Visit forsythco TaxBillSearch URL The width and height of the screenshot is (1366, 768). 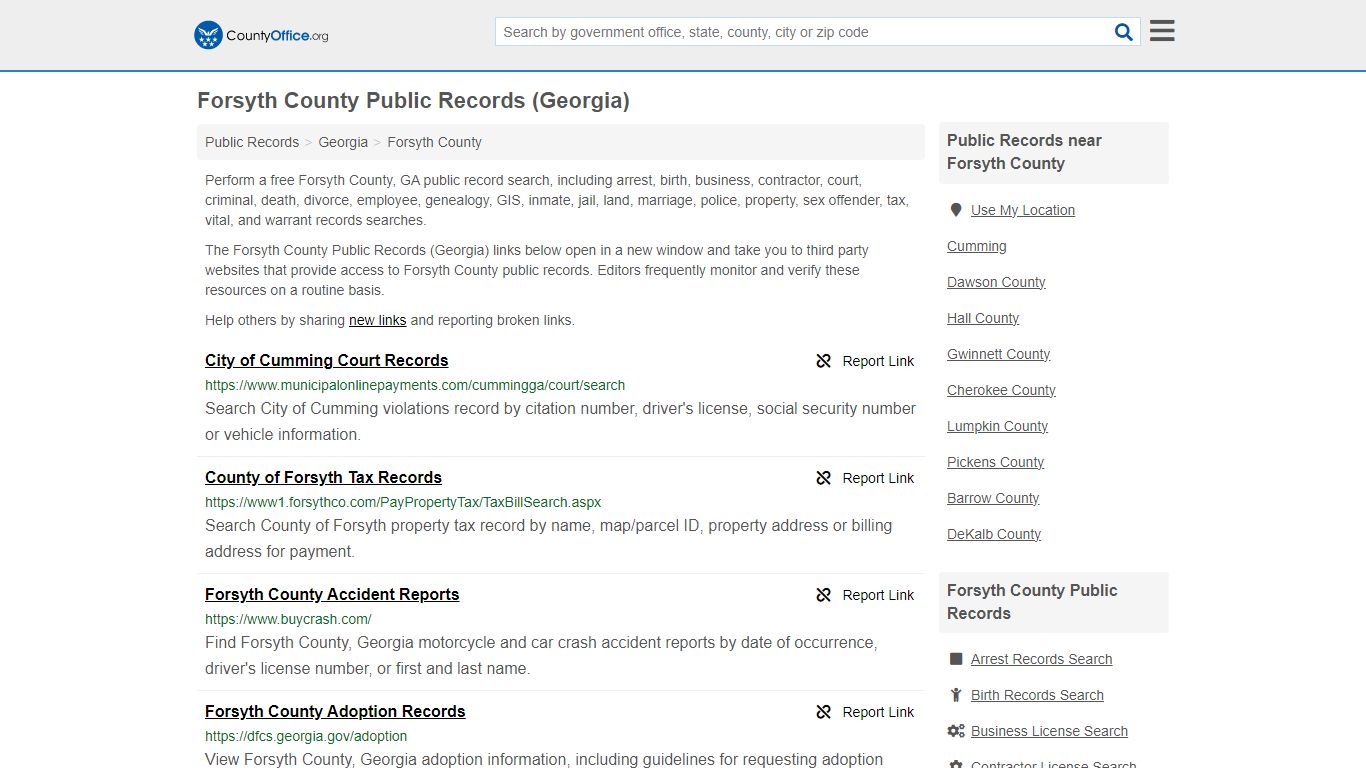[x=403, y=502]
